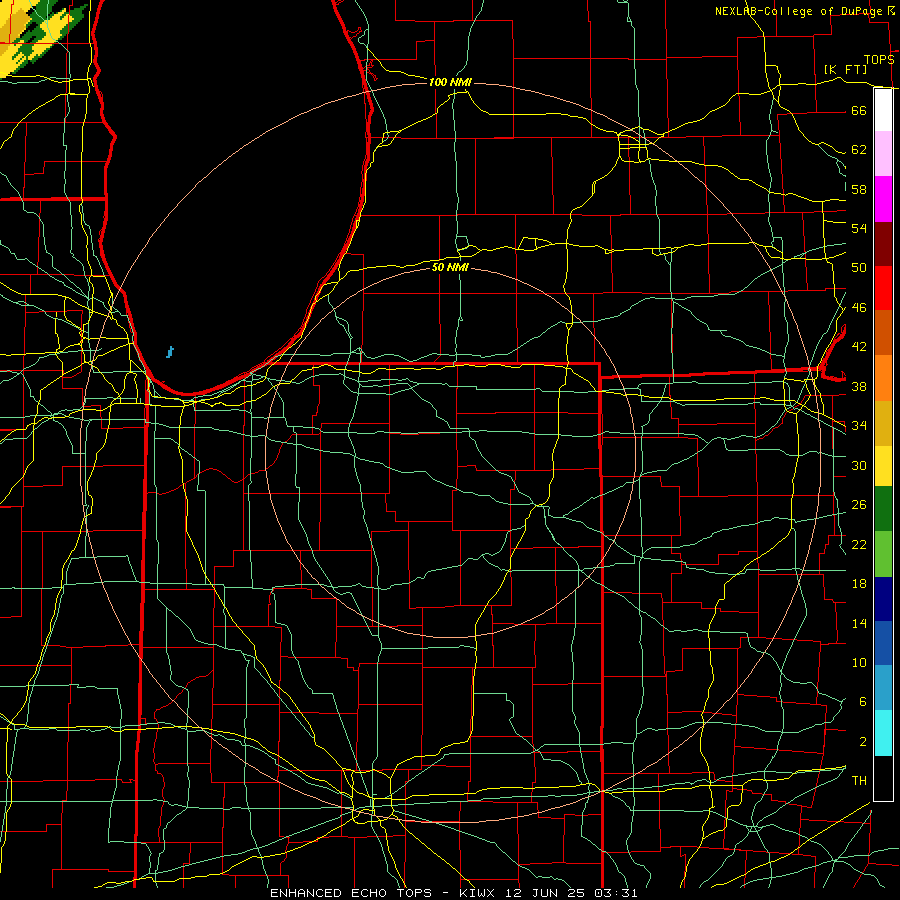Image resolution: width=900 pixels, height=900 pixels.
Task: Click the magenta legend swatch
Action: (883, 199)
